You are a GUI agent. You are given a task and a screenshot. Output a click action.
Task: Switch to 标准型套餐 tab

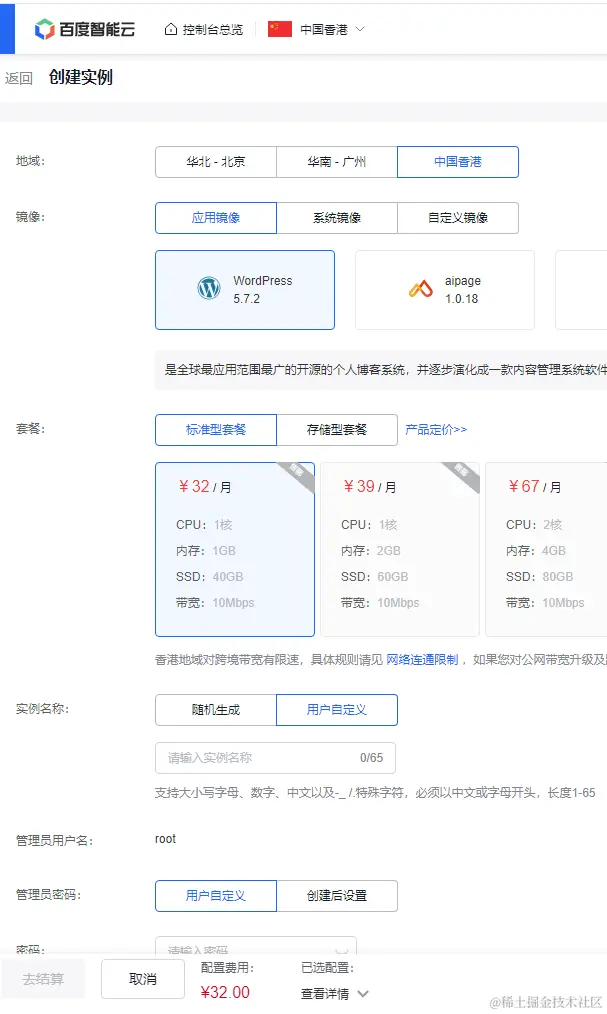click(216, 430)
